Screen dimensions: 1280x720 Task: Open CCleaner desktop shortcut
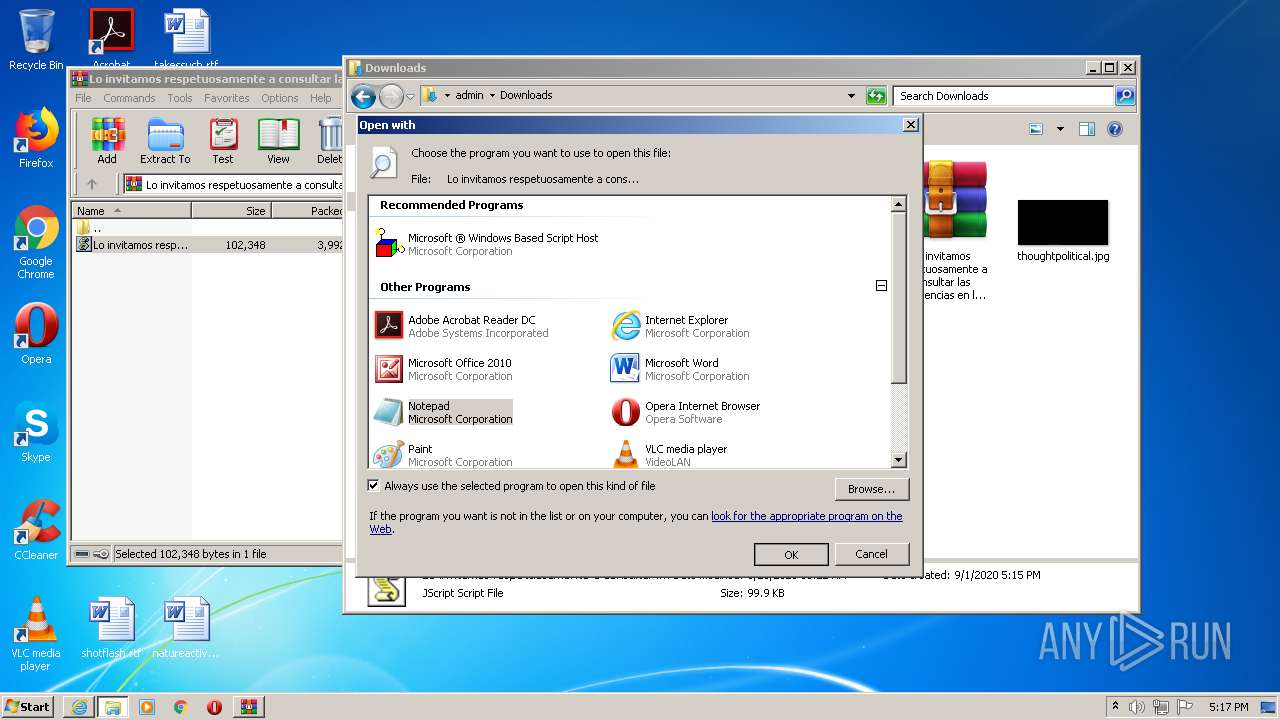click(x=36, y=530)
